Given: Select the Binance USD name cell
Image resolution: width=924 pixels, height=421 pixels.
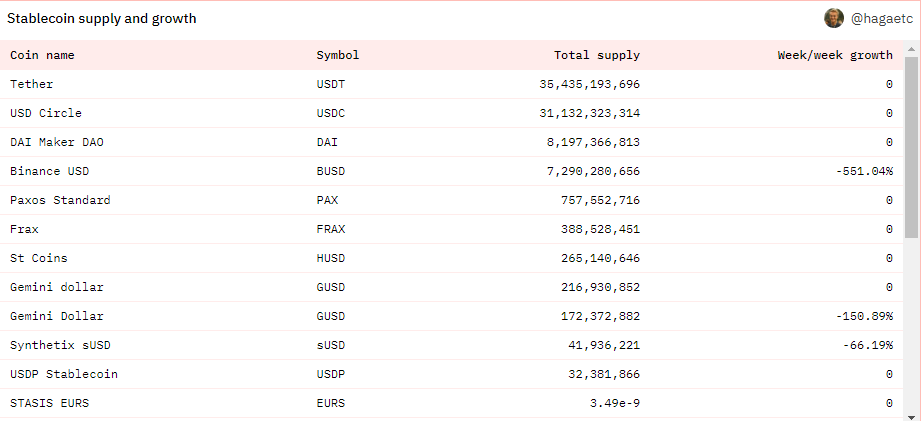Looking at the screenshot, I should pyautogui.click(x=50, y=171).
